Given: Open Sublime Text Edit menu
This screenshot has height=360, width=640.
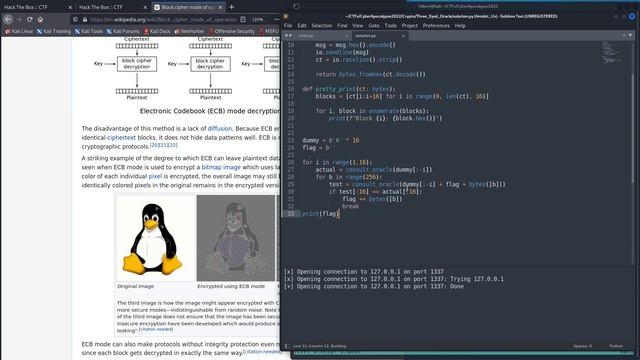Looking at the screenshot, I should click(302, 26).
